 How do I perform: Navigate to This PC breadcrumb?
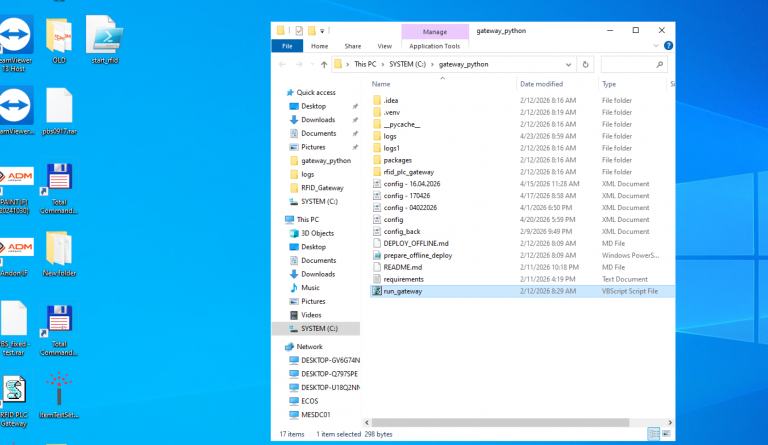tap(365, 65)
